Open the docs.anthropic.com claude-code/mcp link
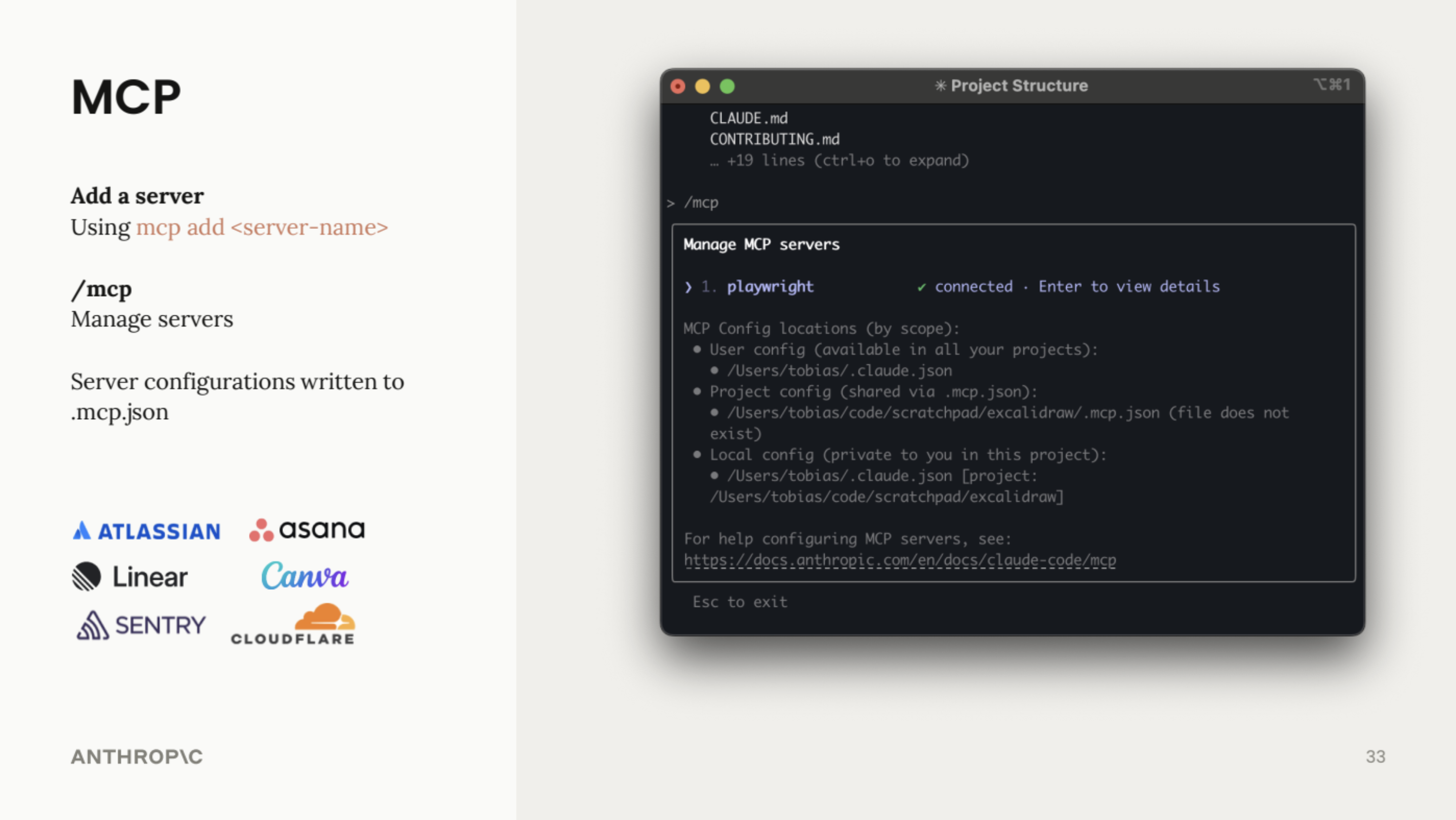 900,560
